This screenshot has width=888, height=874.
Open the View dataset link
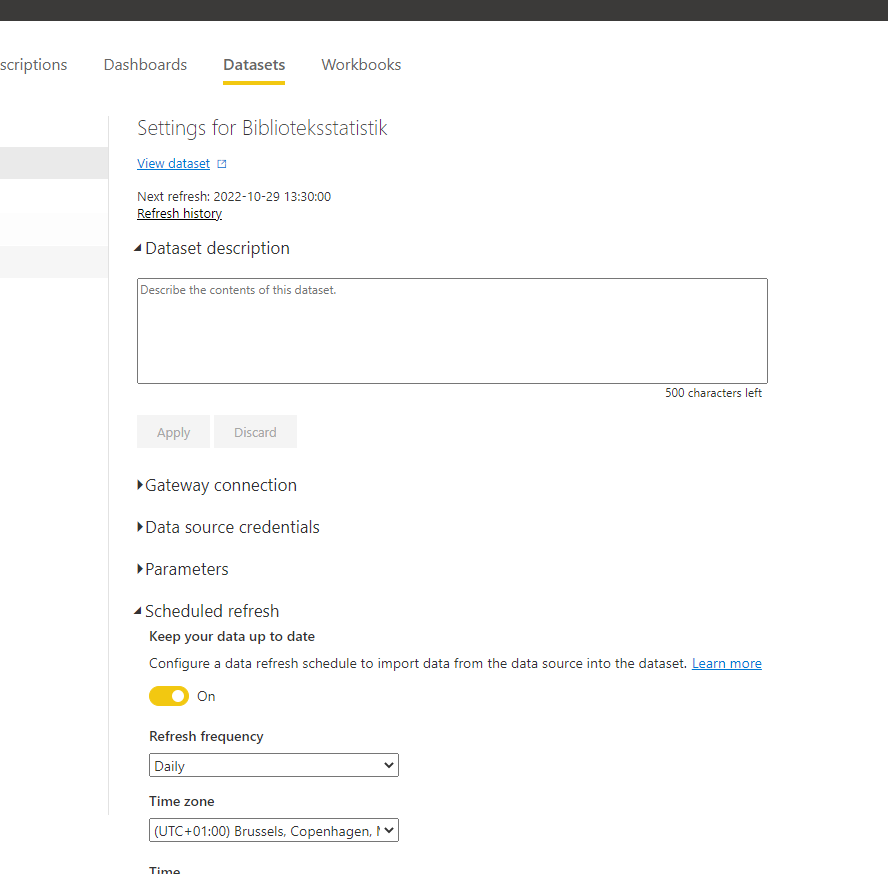click(x=173, y=164)
